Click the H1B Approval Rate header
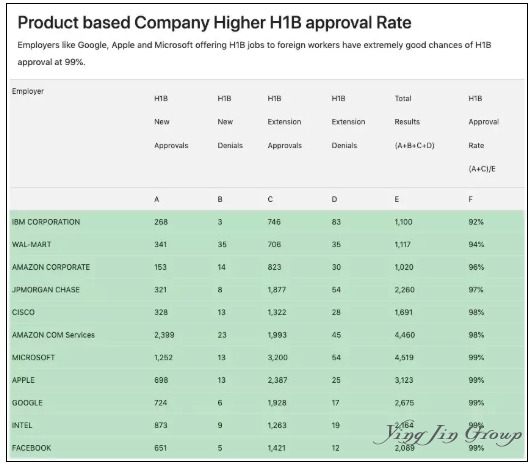This screenshot has height=465, width=532. [x=483, y=134]
